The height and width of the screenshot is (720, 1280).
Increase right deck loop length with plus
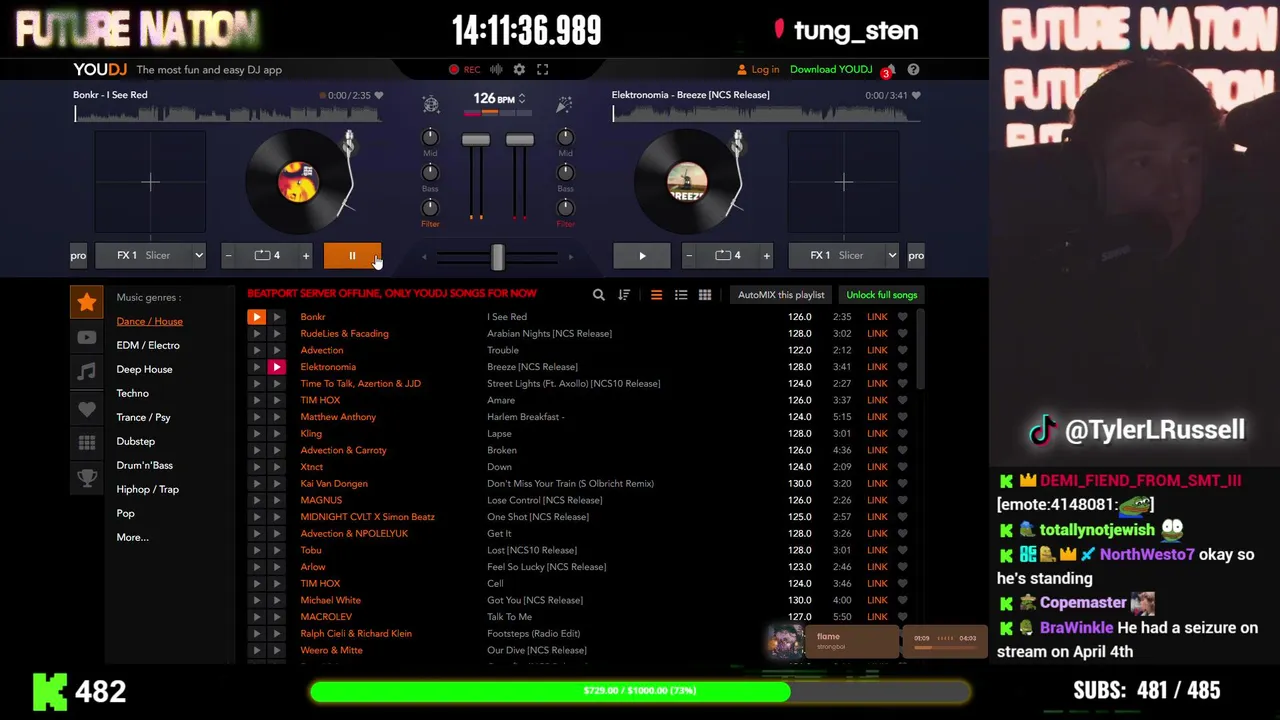pos(766,256)
